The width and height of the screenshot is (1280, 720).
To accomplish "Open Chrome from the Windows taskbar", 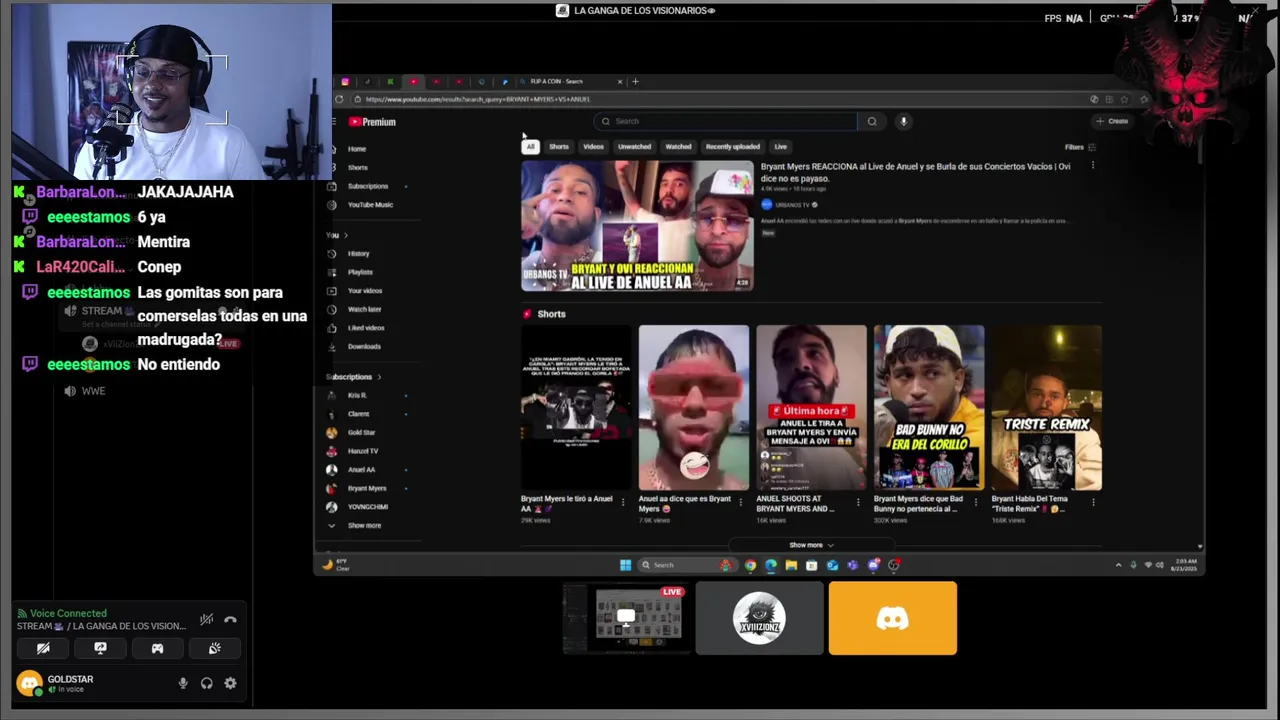I will tap(750, 565).
